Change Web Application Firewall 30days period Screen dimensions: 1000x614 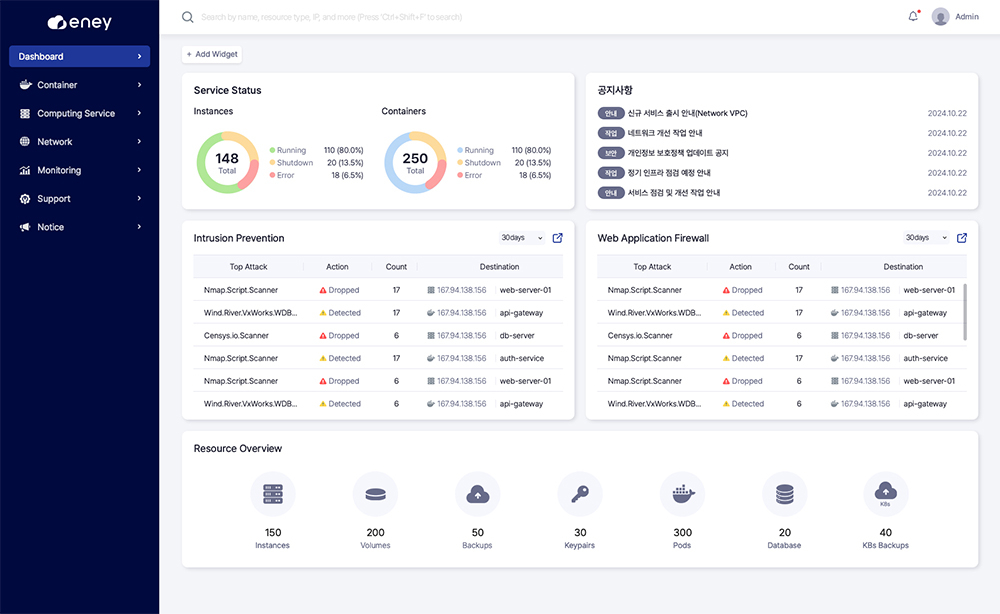tap(926, 238)
